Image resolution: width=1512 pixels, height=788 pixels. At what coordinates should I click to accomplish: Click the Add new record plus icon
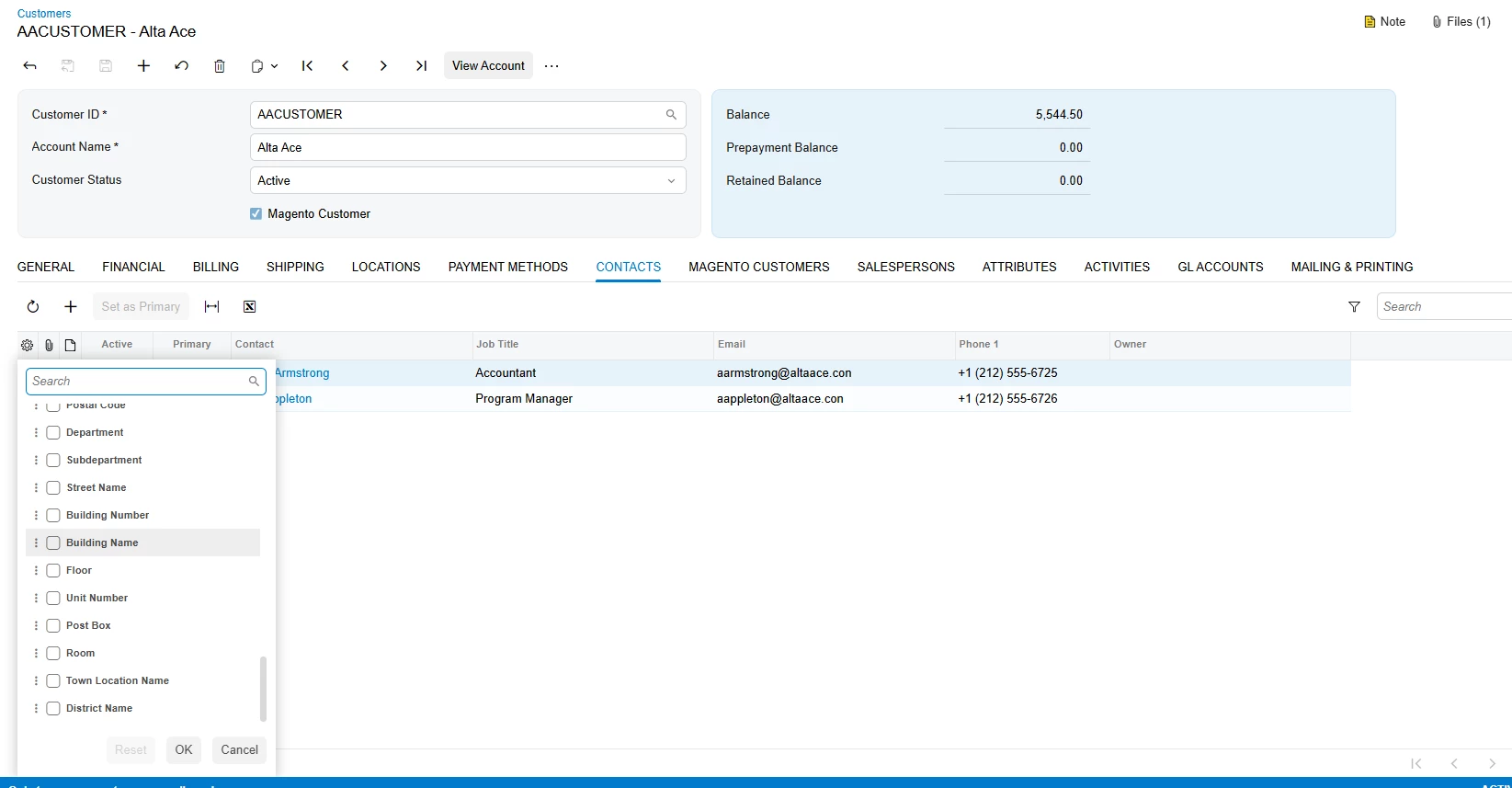(x=143, y=66)
